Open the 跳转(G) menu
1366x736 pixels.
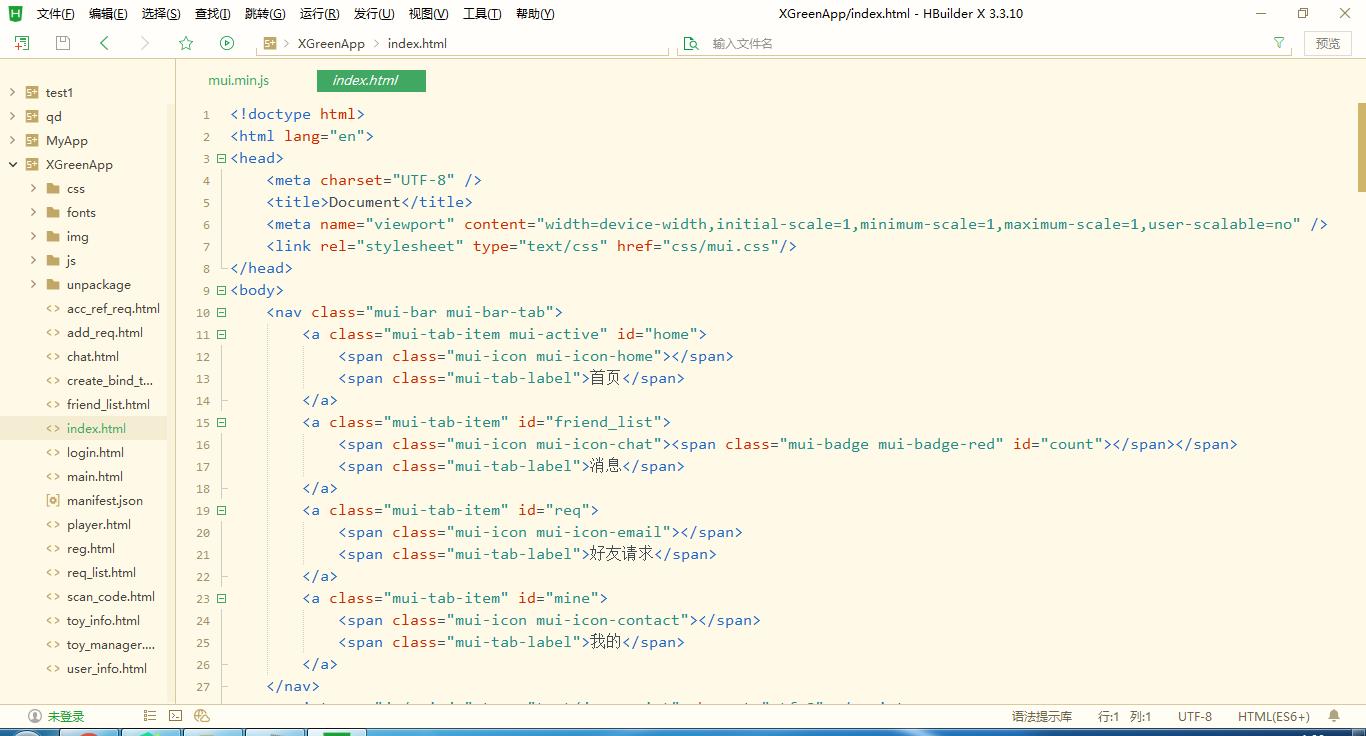click(x=265, y=14)
